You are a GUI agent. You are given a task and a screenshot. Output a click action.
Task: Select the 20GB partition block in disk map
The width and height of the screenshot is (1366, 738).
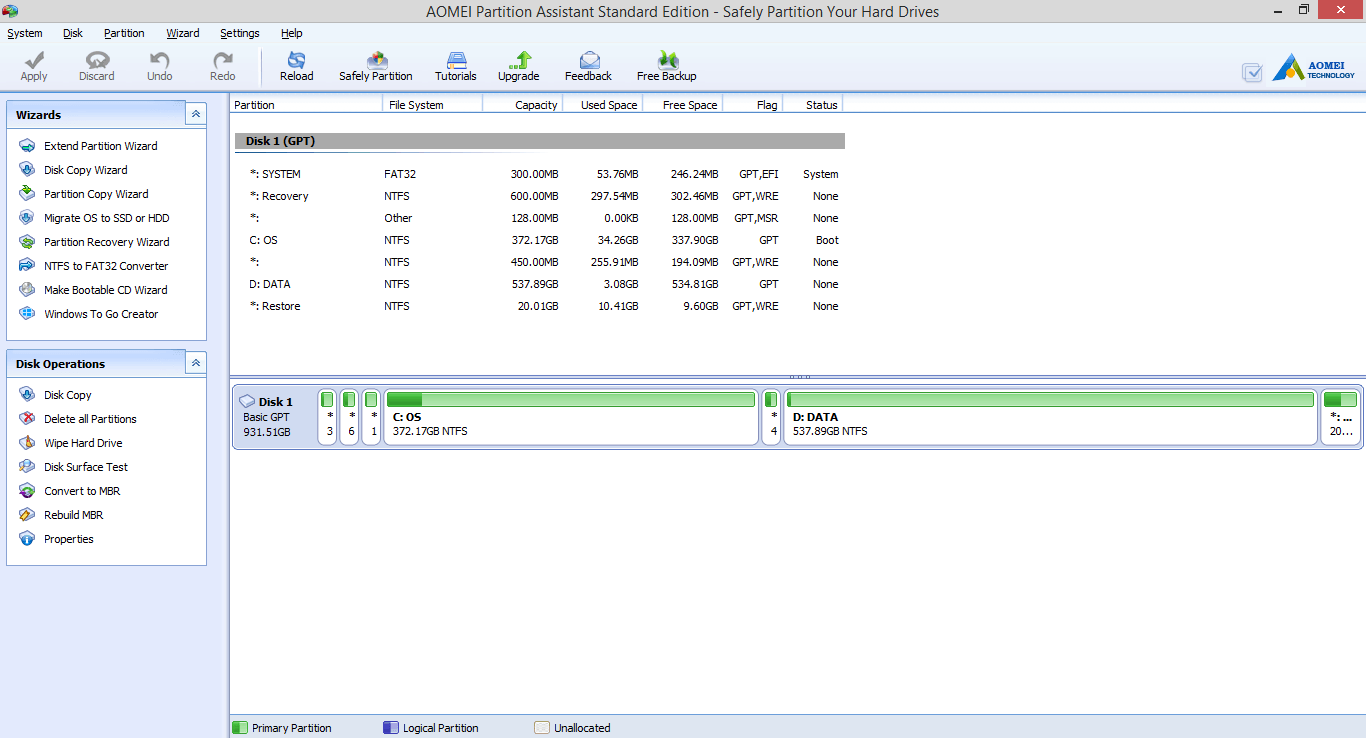pyautogui.click(x=1340, y=416)
